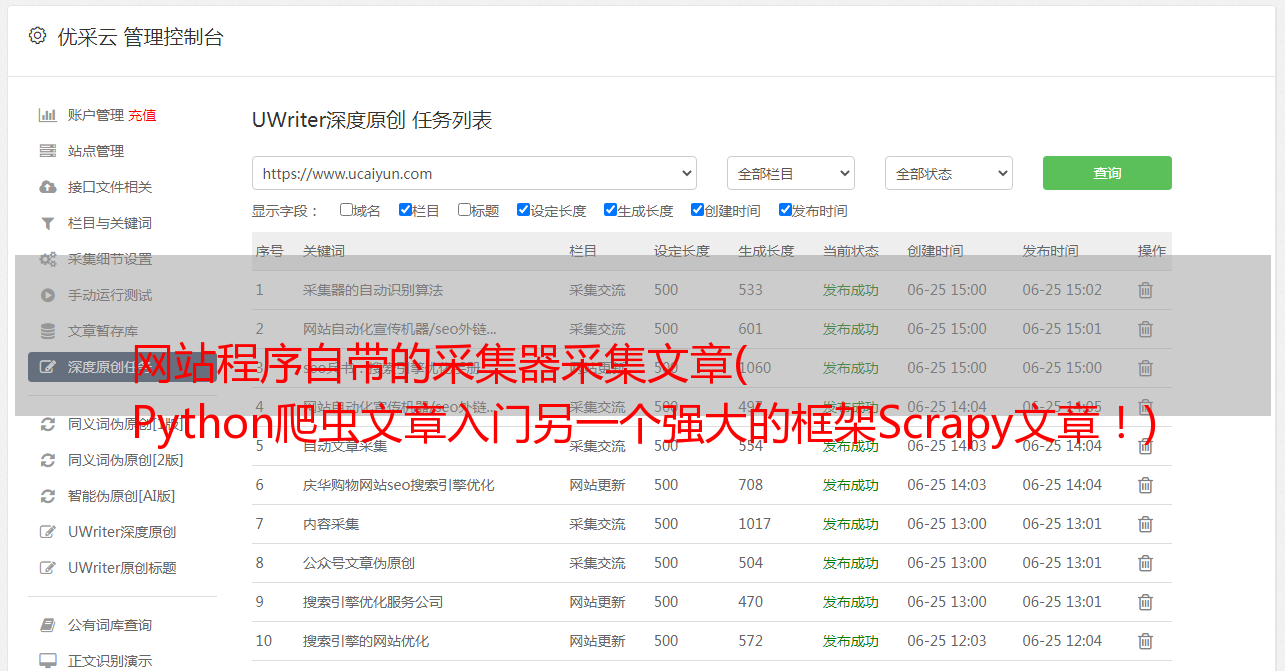1285x671 pixels.
Task: Check the 标题 field checkbox
Action: [464, 210]
